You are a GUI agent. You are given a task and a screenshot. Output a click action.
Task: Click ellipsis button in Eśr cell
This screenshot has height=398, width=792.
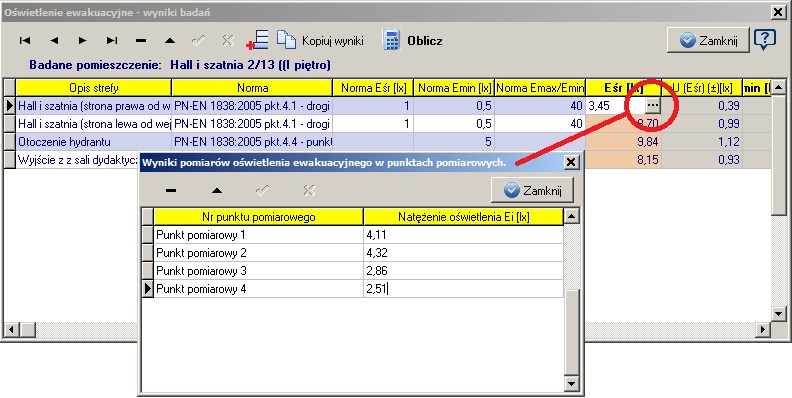[653, 106]
